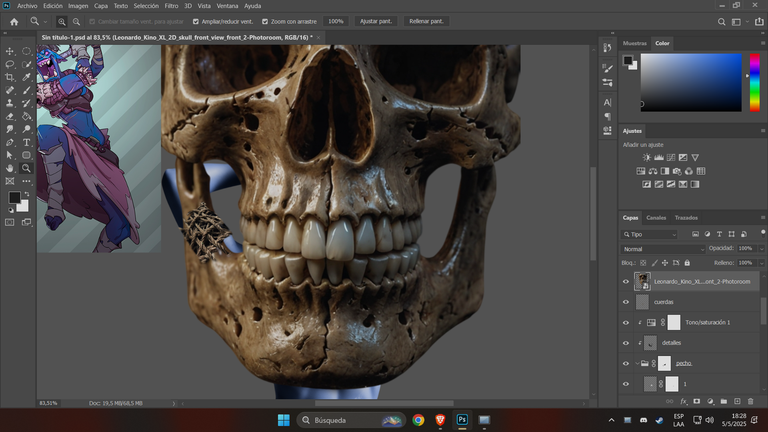This screenshot has height=432, width=768.
Task: Select the Eyedropper tool
Action: point(26,77)
